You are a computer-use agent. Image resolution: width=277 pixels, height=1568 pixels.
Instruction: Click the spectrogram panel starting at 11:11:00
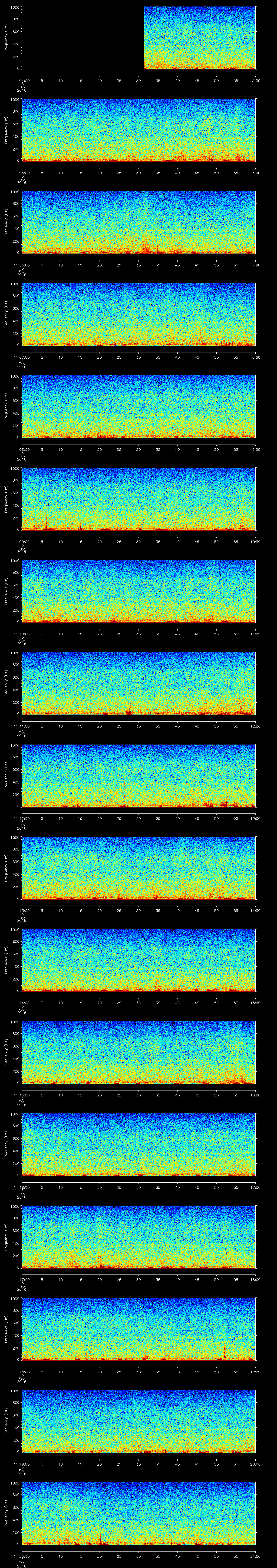[139, 683]
